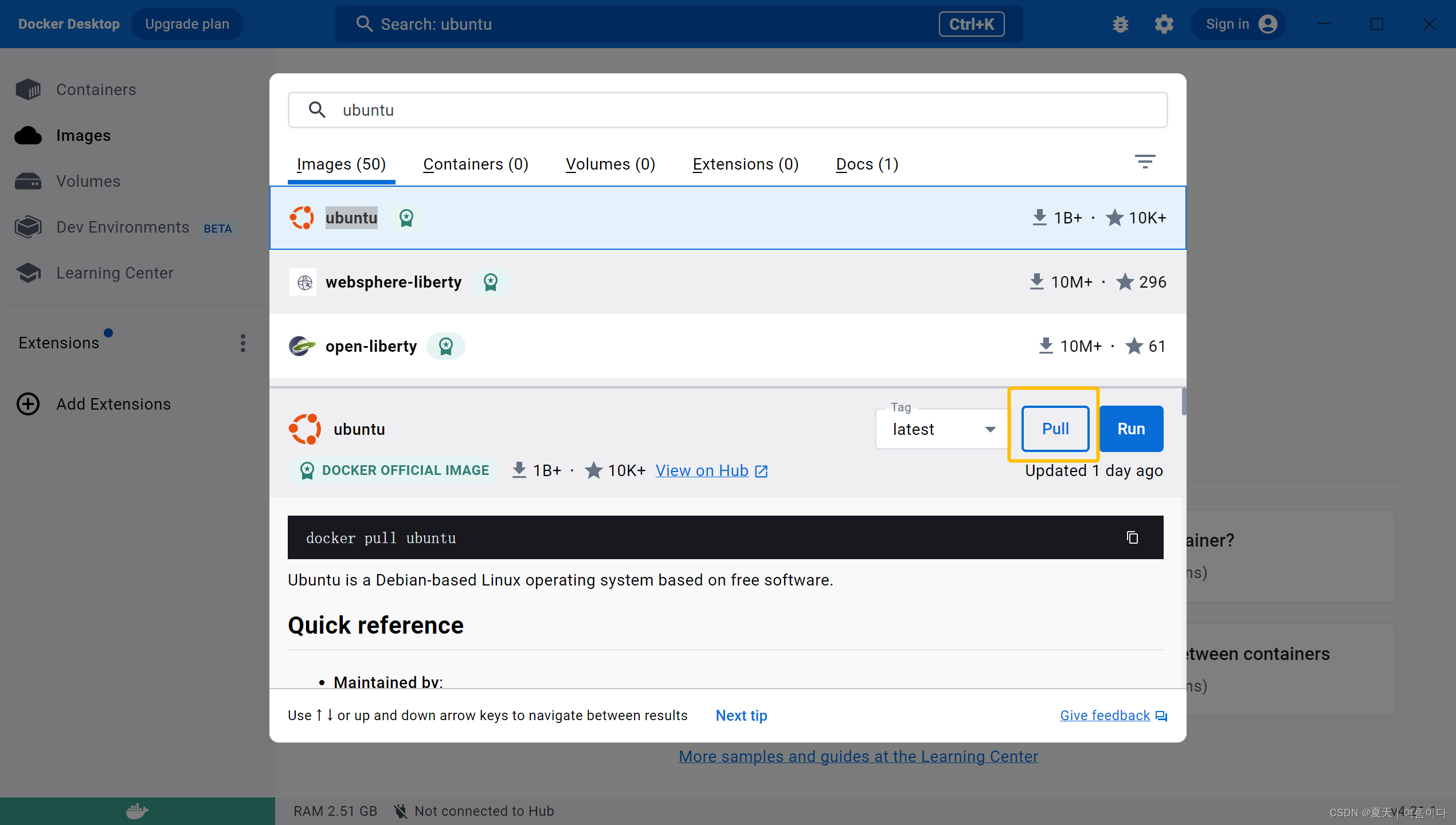Open the Extensions three-dot menu

[243, 343]
